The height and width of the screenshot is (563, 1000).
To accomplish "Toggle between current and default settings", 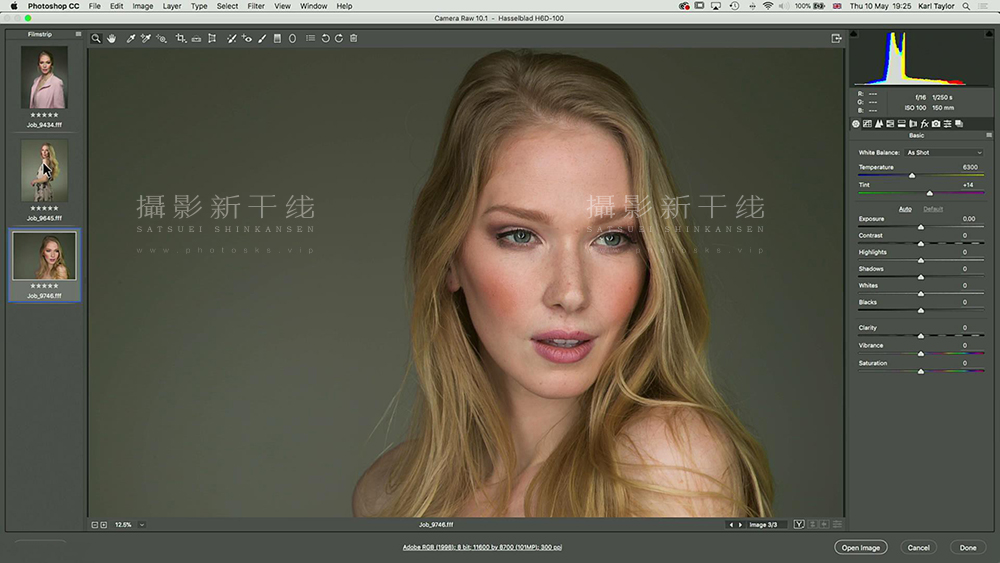I will 837,525.
